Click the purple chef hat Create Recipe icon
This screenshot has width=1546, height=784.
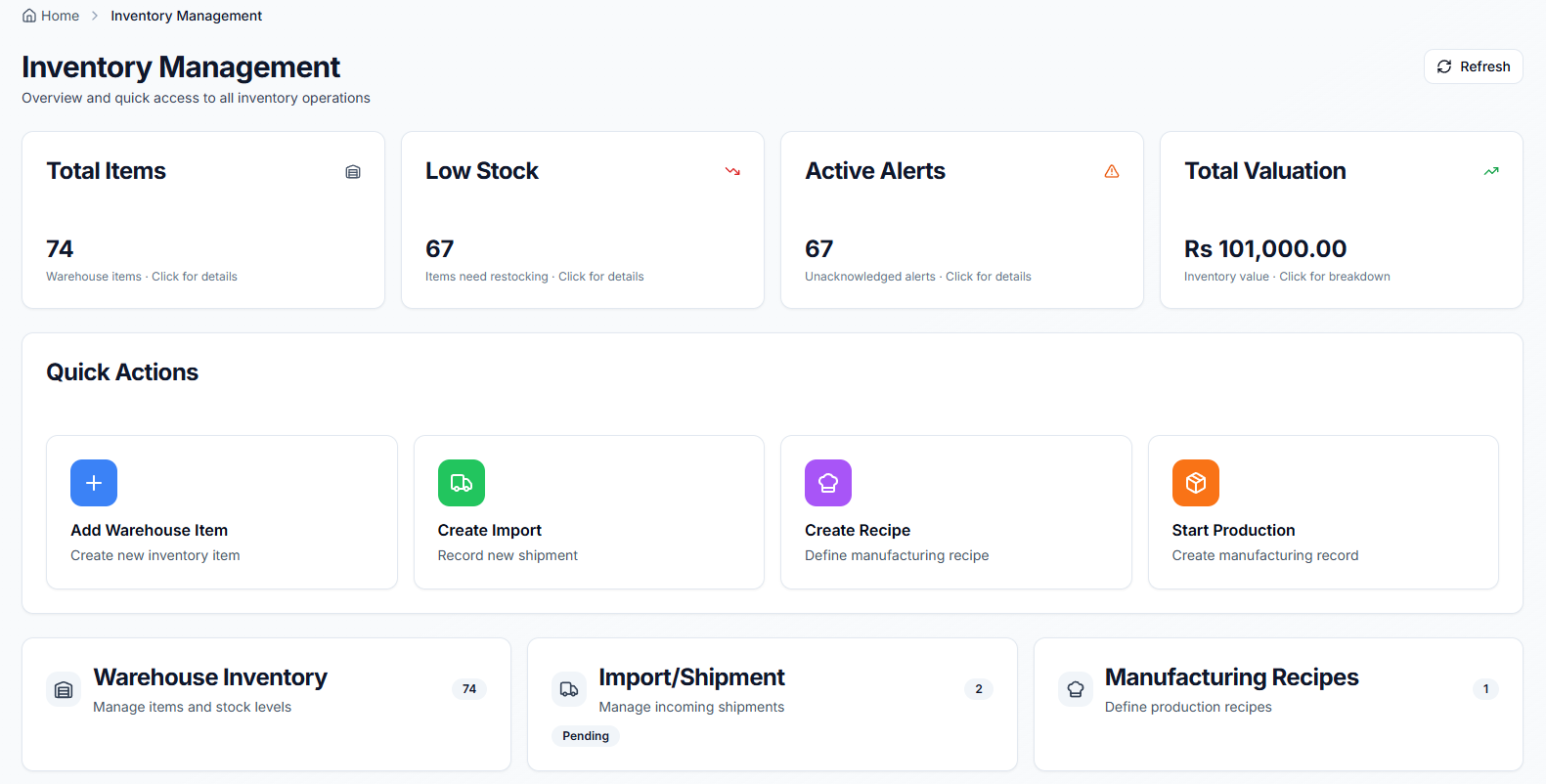pyautogui.click(x=828, y=483)
